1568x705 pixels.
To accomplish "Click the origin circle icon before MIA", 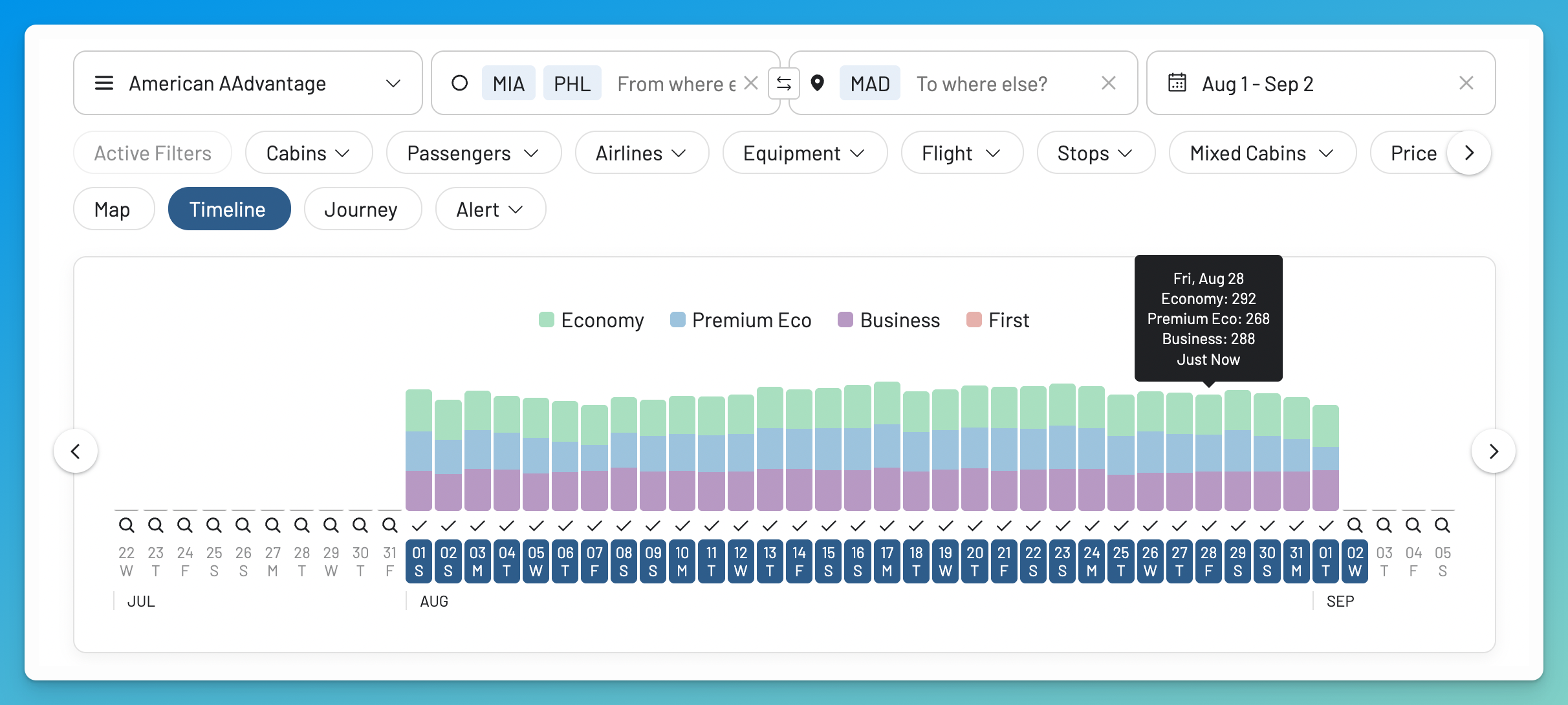I will pos(459,83).
